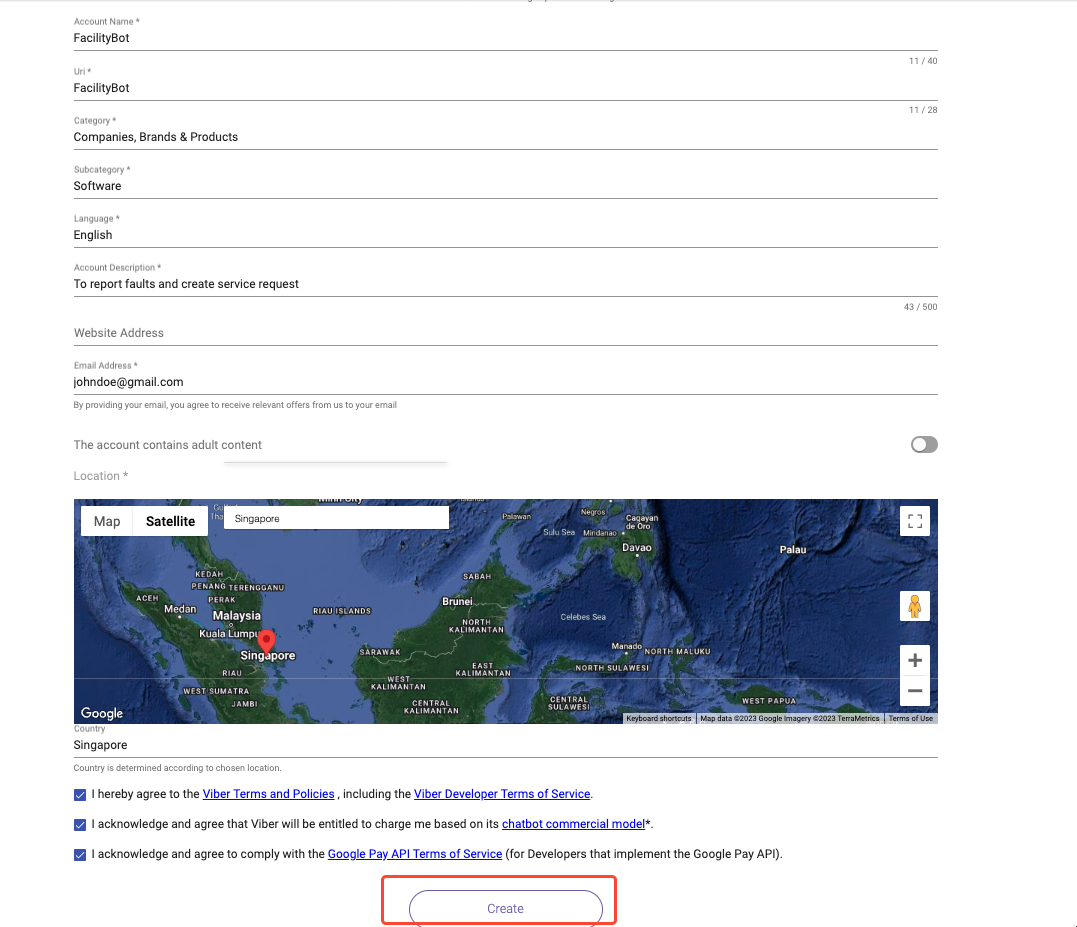Click the red Singapore location pin
The width and height of the screenshot is (1077, 927).
point(266,641)
